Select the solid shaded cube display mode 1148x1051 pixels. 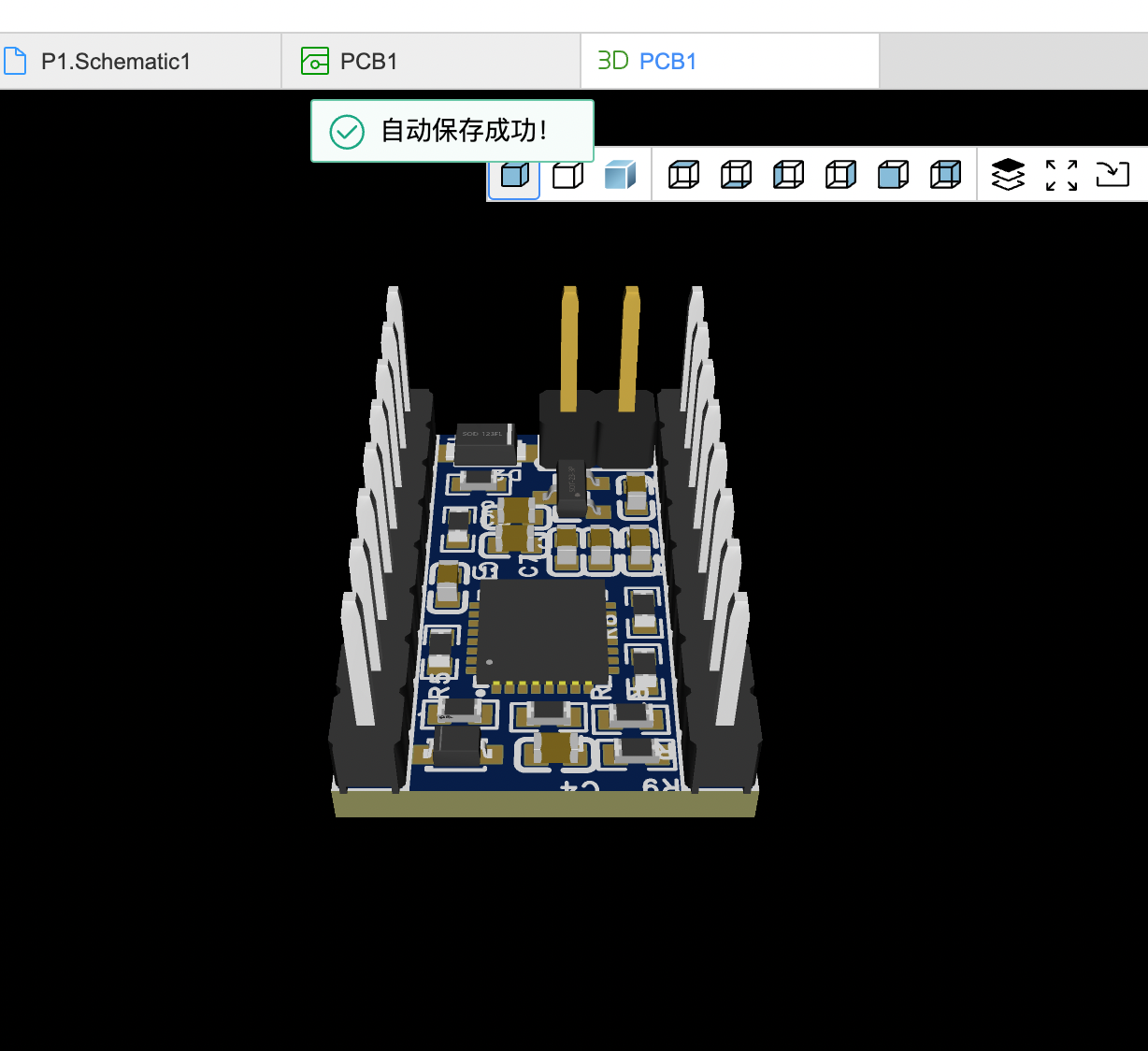(x=515, y=175)
